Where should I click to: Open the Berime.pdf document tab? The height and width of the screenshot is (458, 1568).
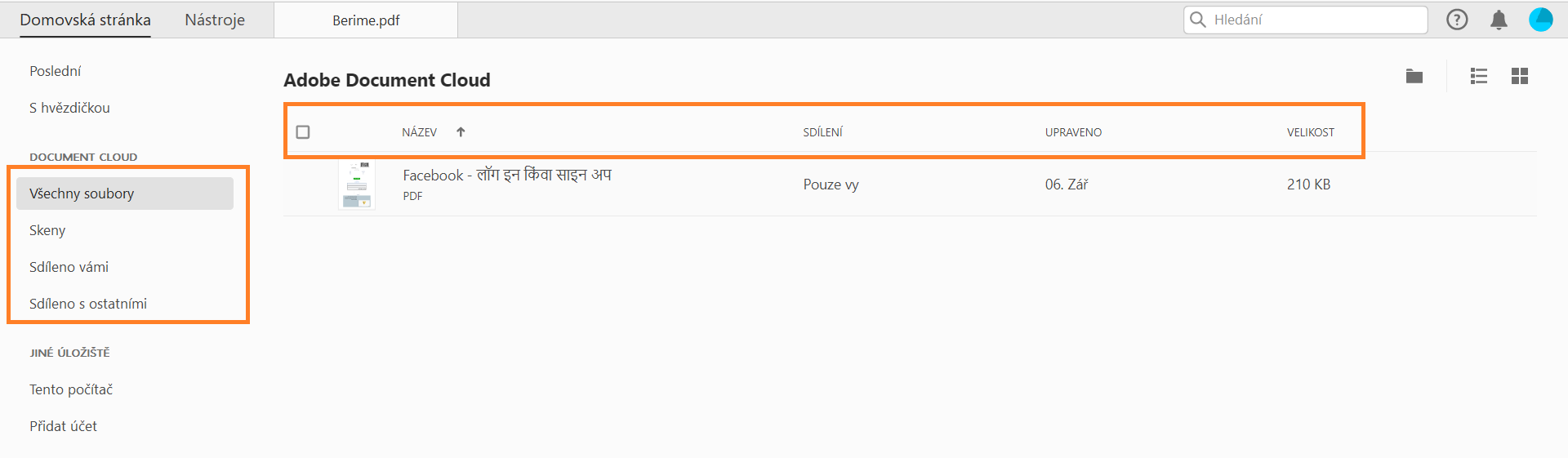tap(366, 20)
